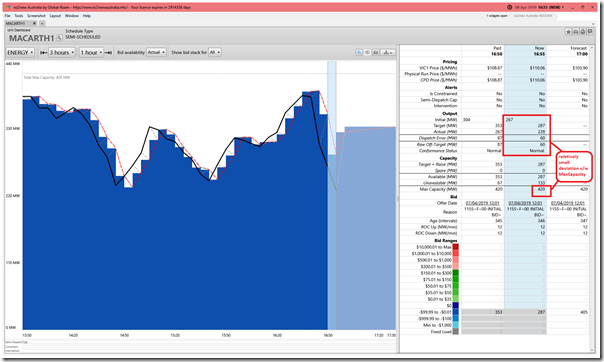This screenshot has height=362, width=604.
Task: Click the chart camera snapshot icon
Action: (375, 52)
